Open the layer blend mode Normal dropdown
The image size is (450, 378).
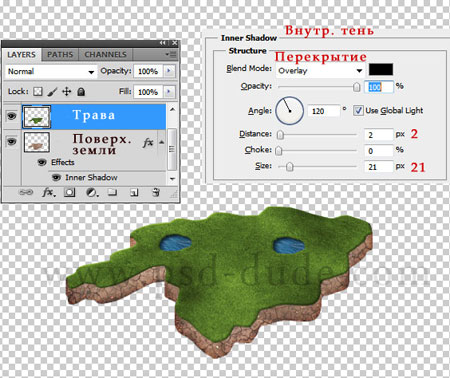[51, 71]
